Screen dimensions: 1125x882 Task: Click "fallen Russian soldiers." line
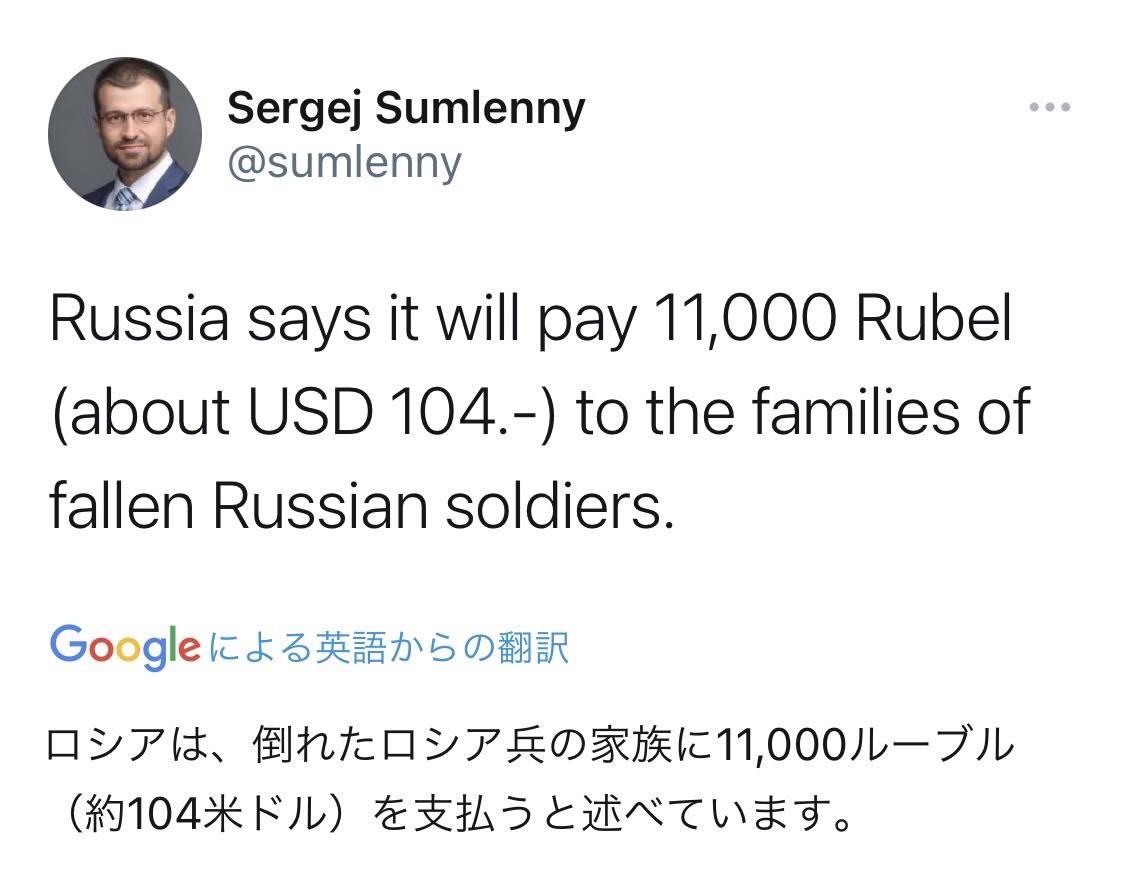click(357, 507)
